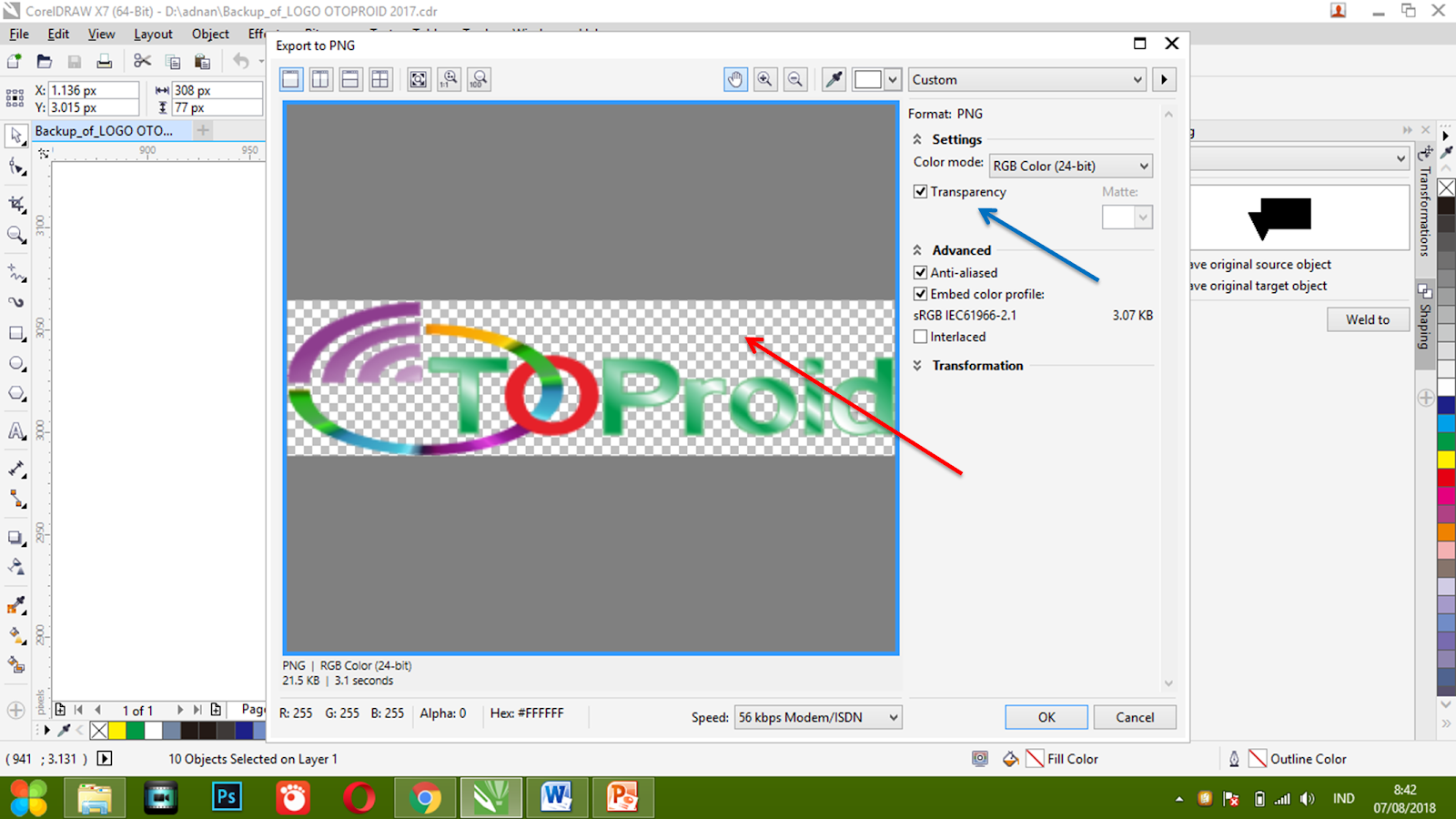Image resolution: width=1456 pixels, height=819 pixels.
Task: Select the Pick tool in CorelDRAW toolbox
Action: [16, 136]
